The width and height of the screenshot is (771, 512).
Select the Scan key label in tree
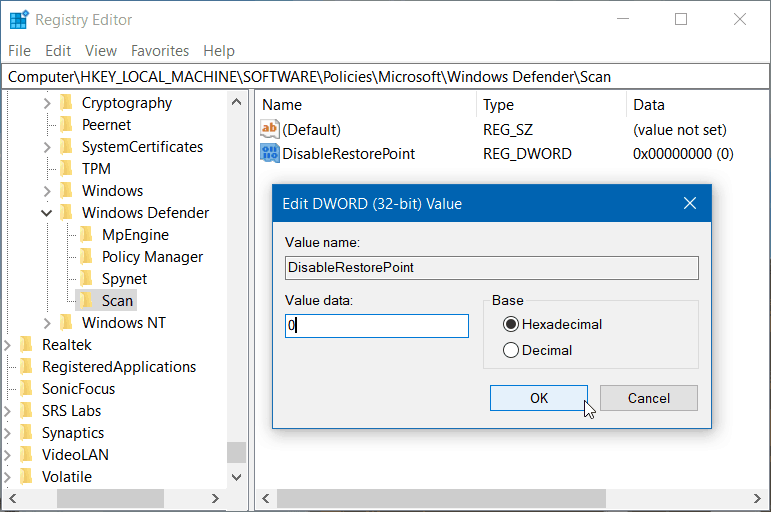coord(117,301)
